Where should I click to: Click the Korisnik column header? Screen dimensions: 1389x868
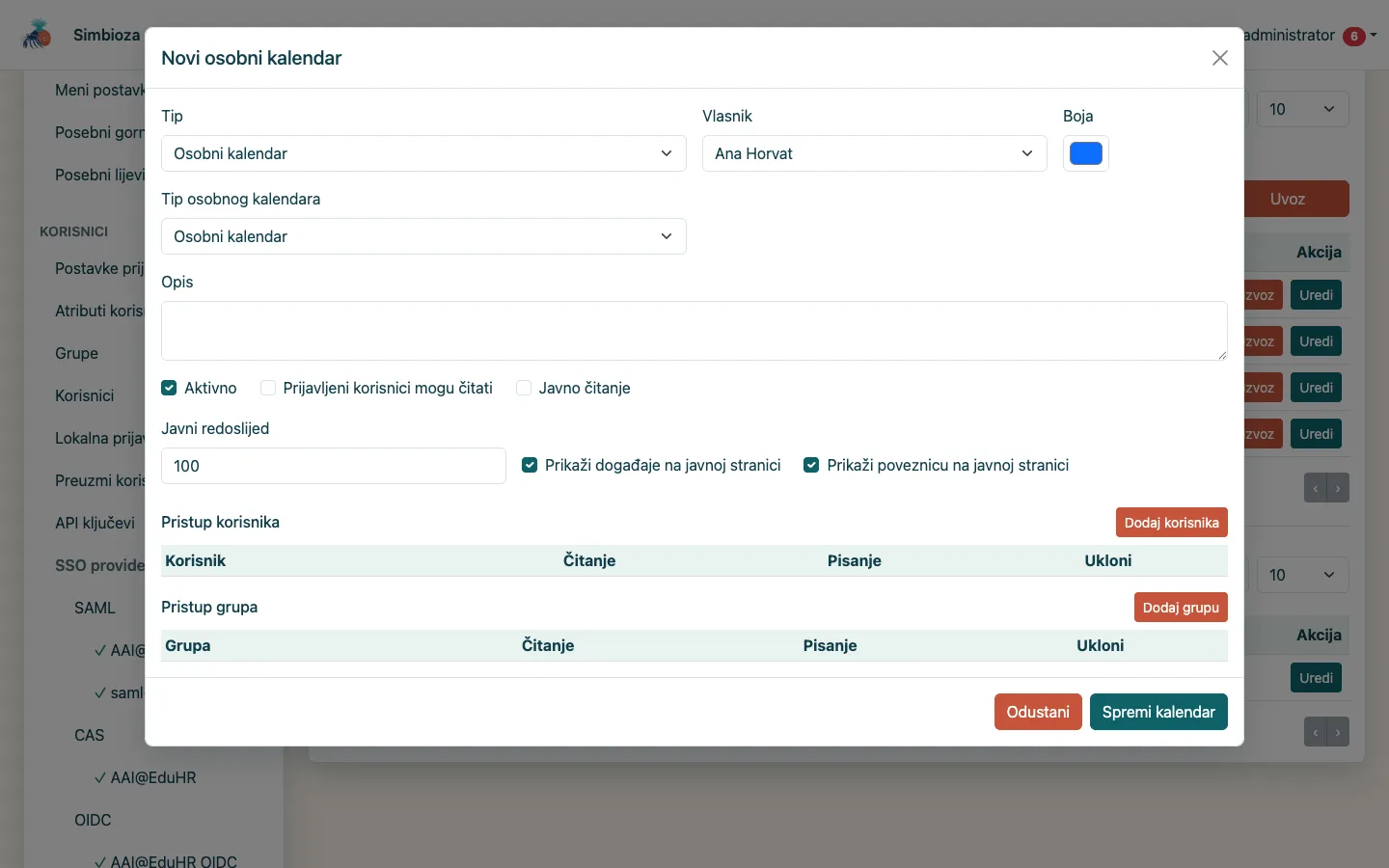click(195, 560)
